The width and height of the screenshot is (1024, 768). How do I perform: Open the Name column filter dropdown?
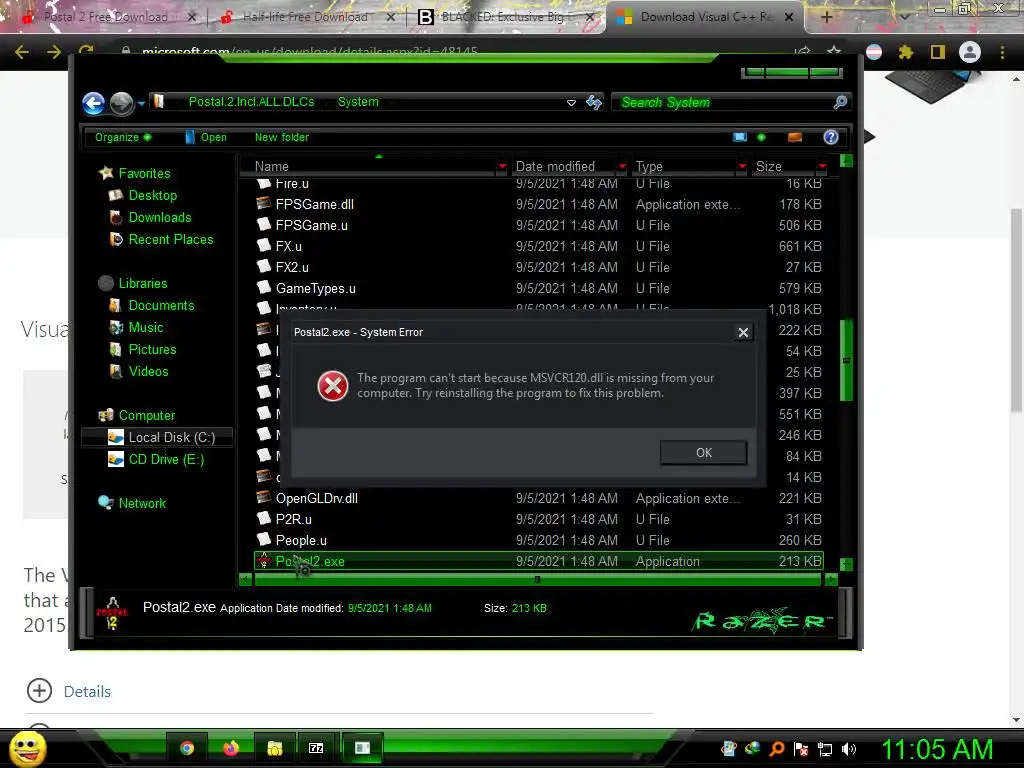click(x=502, y=167)
